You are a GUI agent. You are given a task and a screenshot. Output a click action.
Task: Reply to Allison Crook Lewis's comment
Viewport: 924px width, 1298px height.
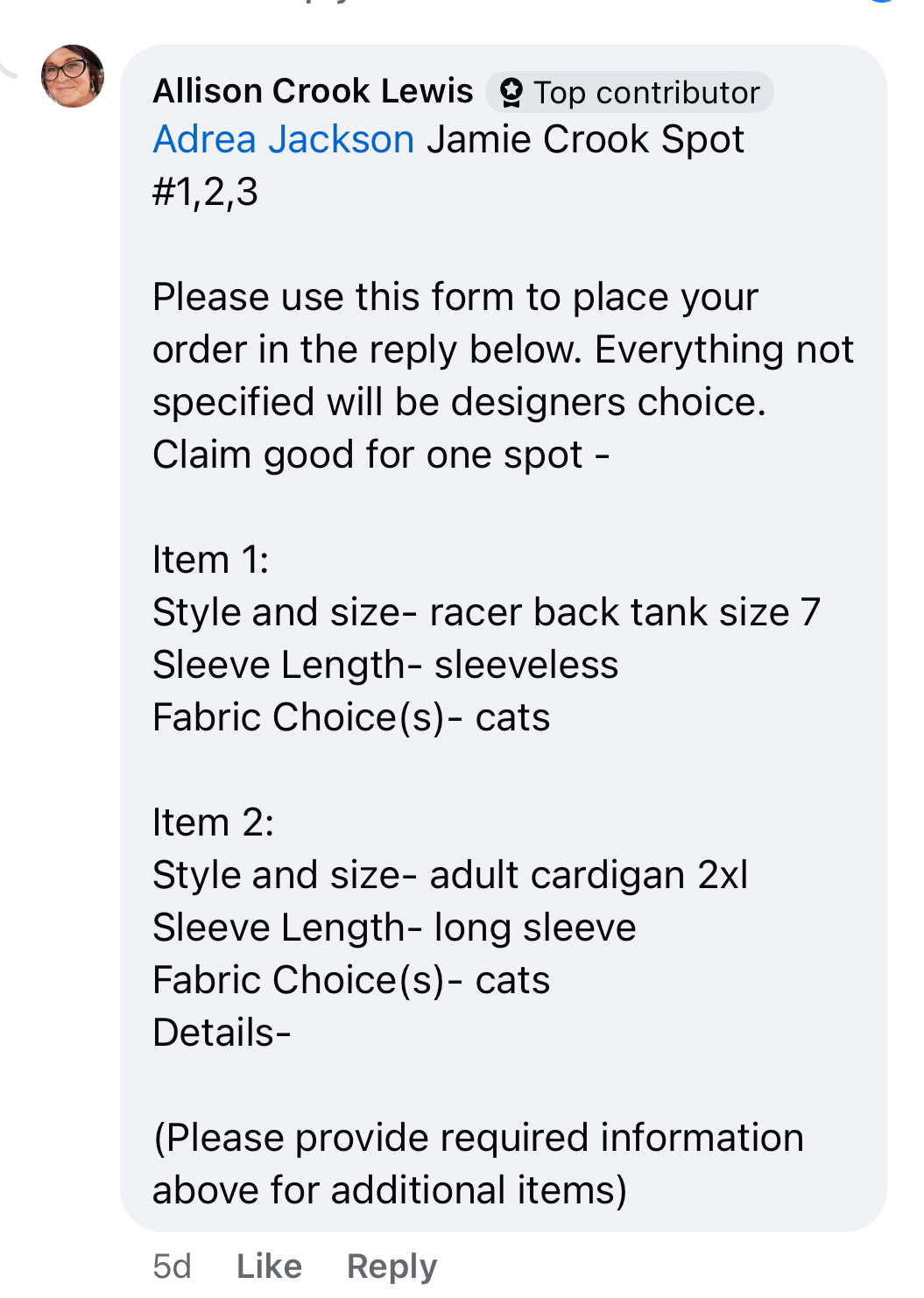click(391, 1266)
